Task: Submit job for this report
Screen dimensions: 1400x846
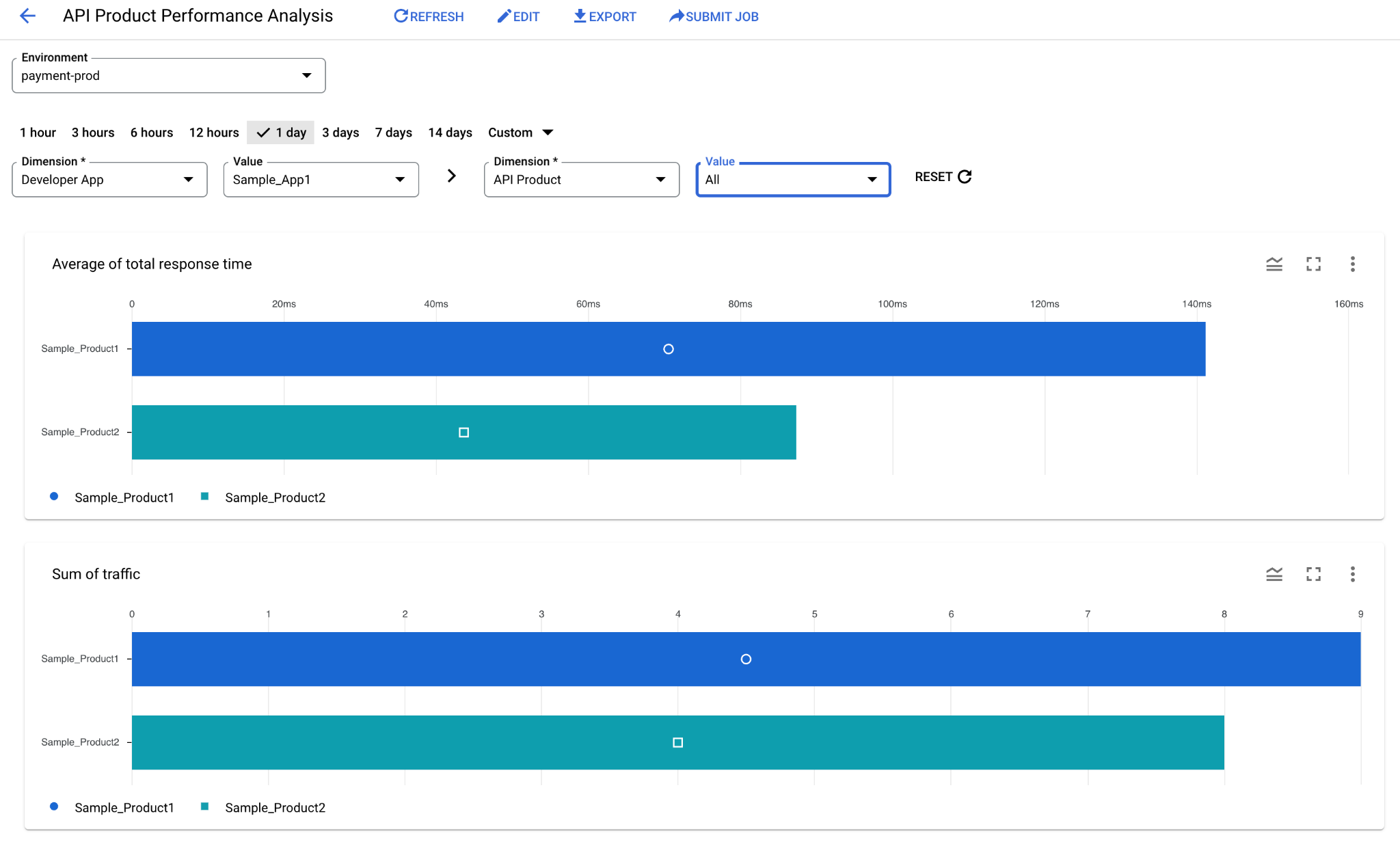Action: click(x=714, y=16)
